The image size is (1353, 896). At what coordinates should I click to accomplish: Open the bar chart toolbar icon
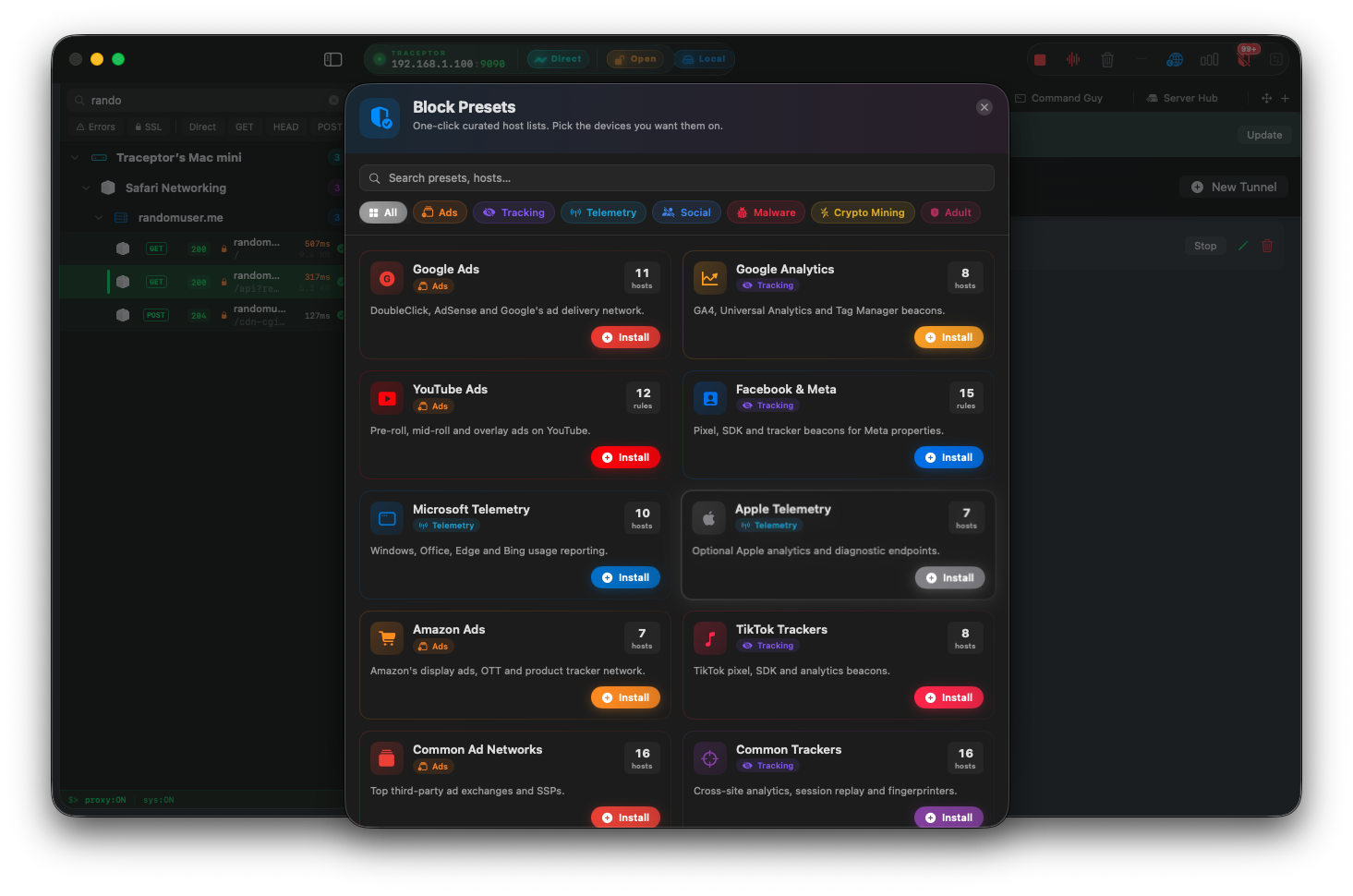(1209, 60)
